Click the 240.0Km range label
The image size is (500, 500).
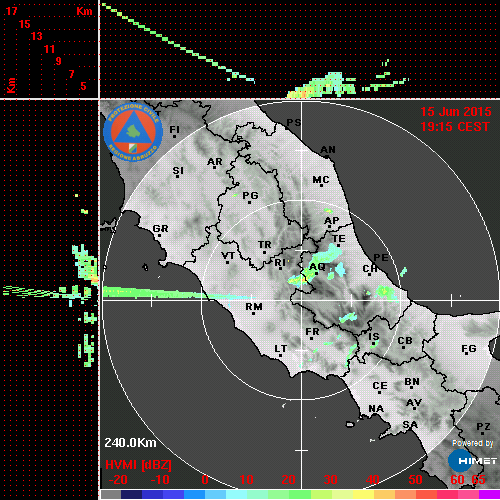pyautogui.click(x=130, y=443)
